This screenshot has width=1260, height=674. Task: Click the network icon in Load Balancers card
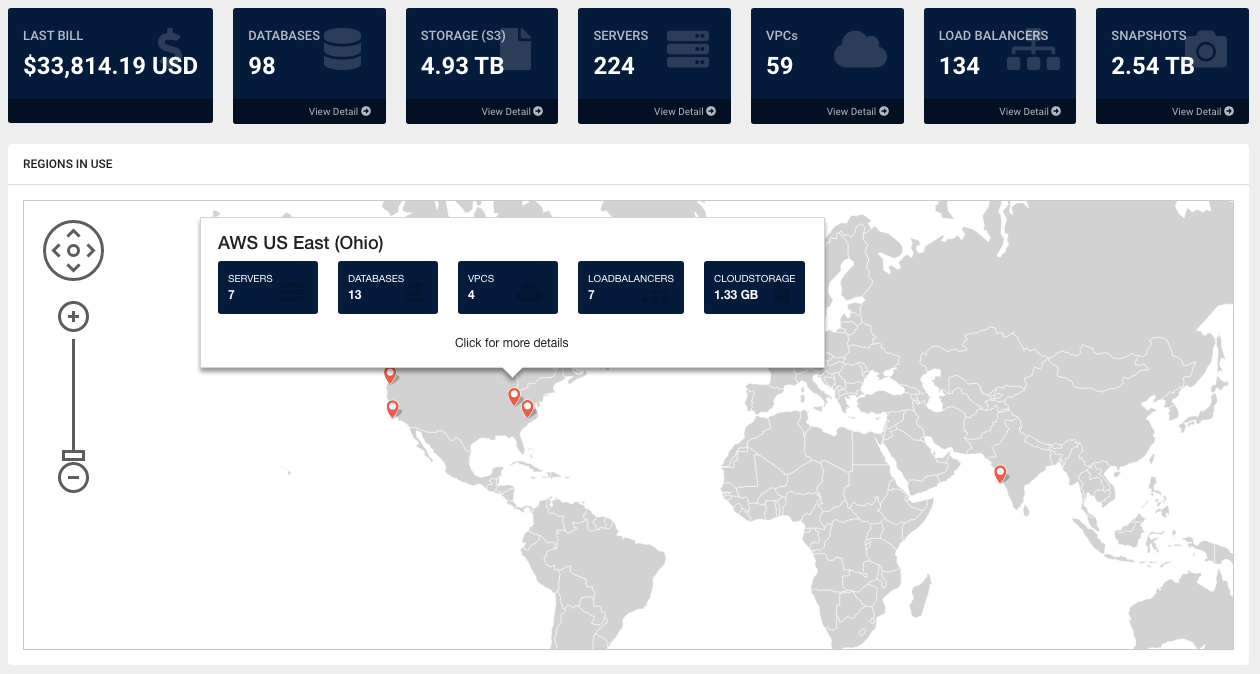pos(1033,48)
